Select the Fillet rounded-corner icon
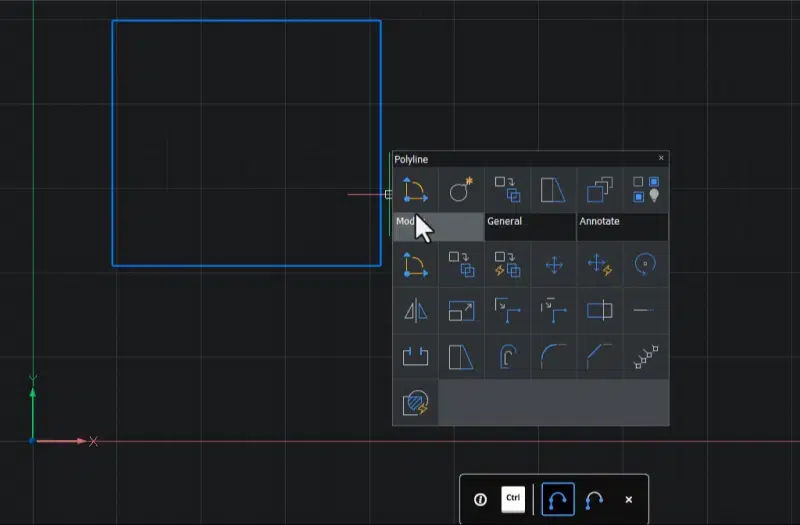Screen dimensions: 800x525 pyautogui.click(x=553, y=357)
